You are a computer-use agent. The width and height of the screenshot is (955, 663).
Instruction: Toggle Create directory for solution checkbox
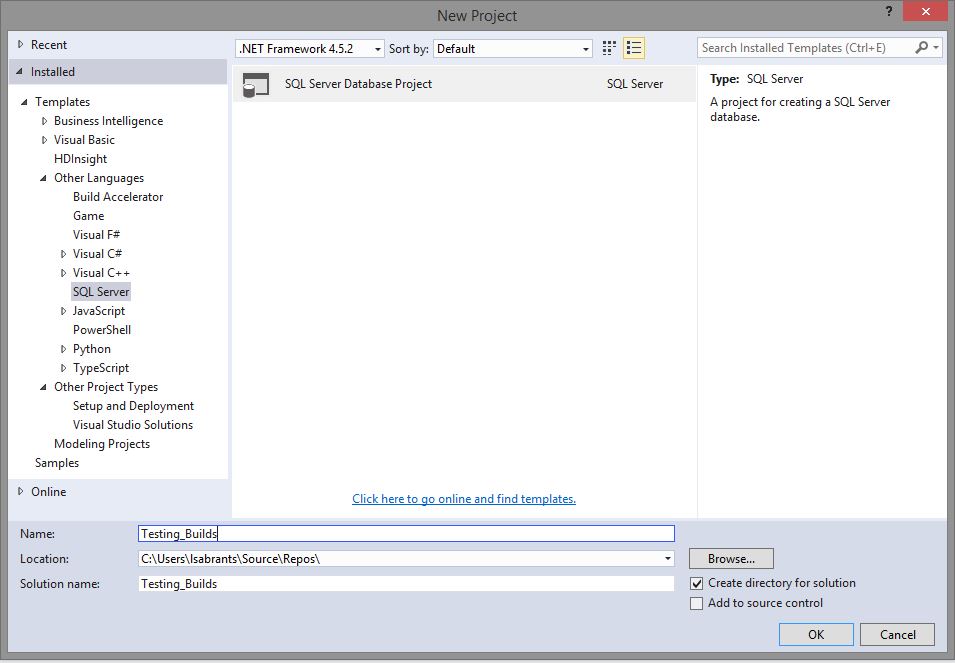tap(696, 583)
